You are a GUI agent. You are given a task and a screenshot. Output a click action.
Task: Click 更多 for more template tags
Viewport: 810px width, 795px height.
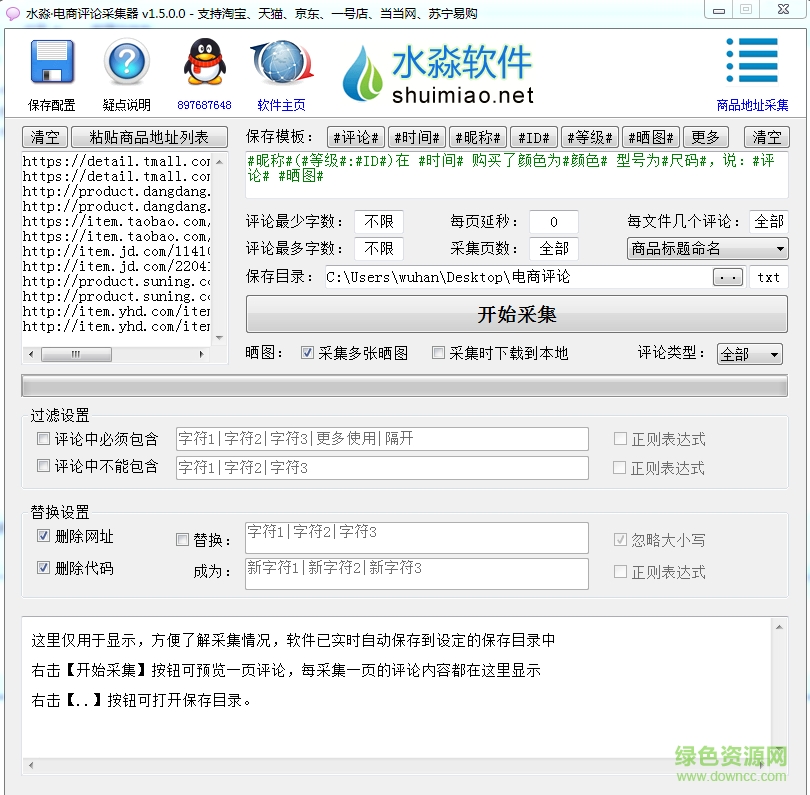(706, 137)
